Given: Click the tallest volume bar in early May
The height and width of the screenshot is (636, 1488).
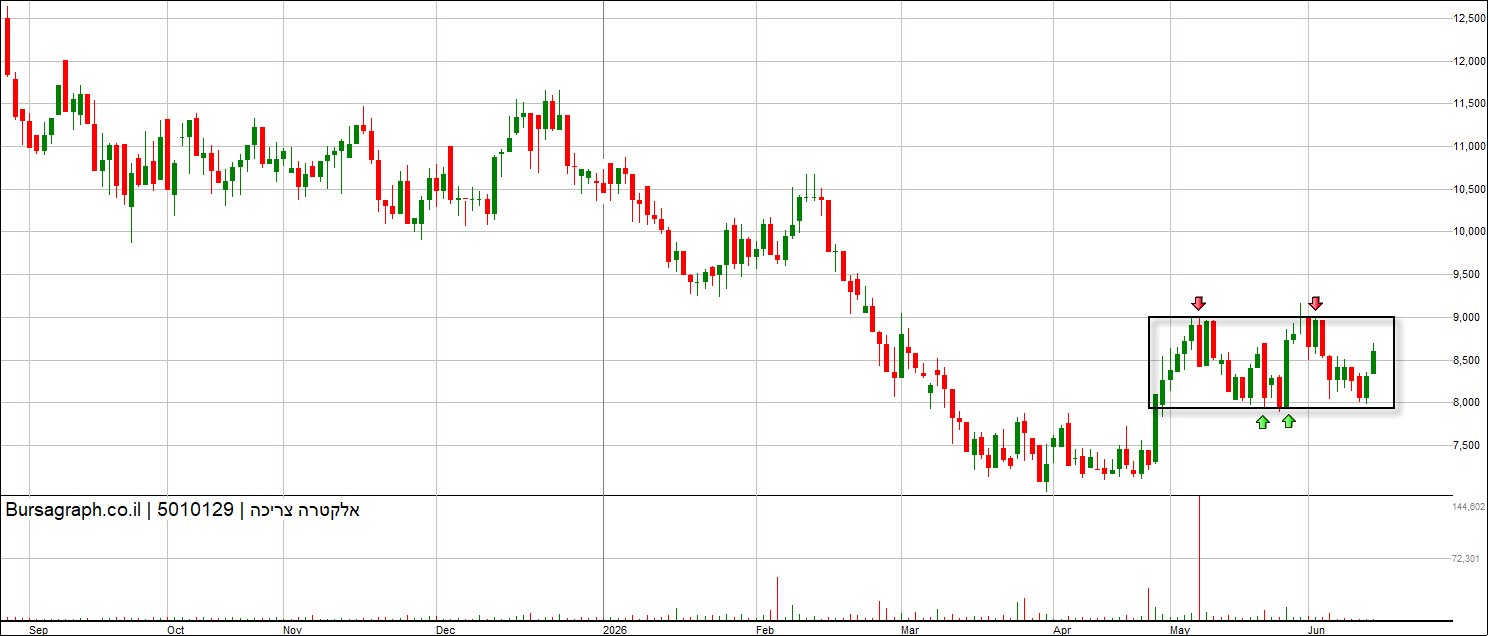Looking at the screenshot, I should (x=1199, y=556).
